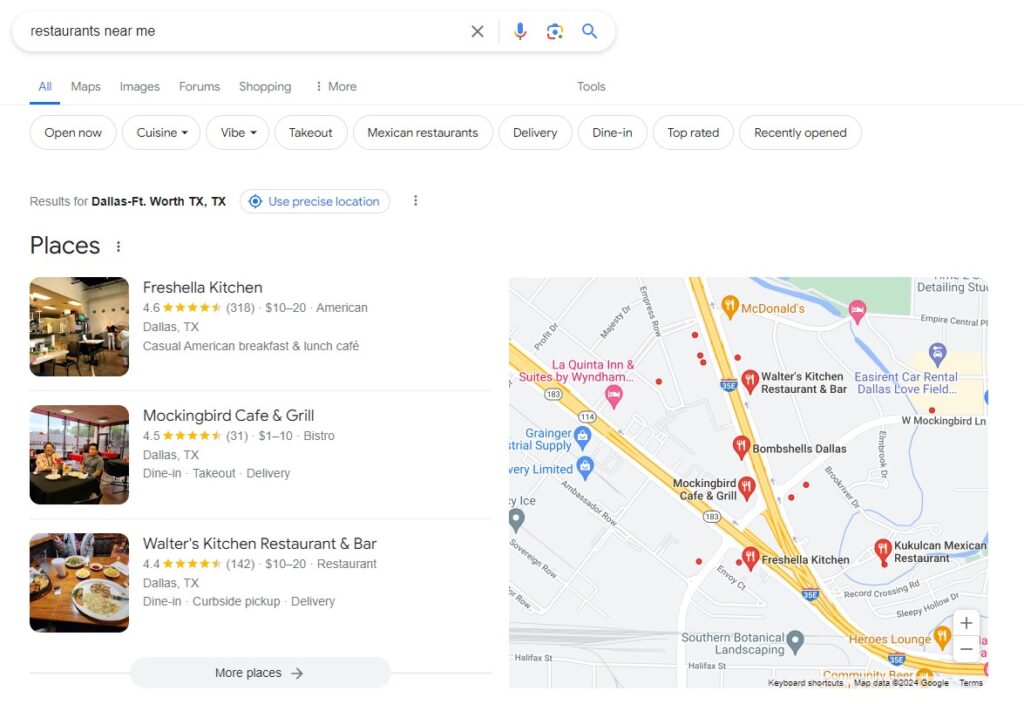Screen dimensions: 1024x704
Task: Open Freshella Kitchen photo thumbnail
Action: tap(79, 327)
